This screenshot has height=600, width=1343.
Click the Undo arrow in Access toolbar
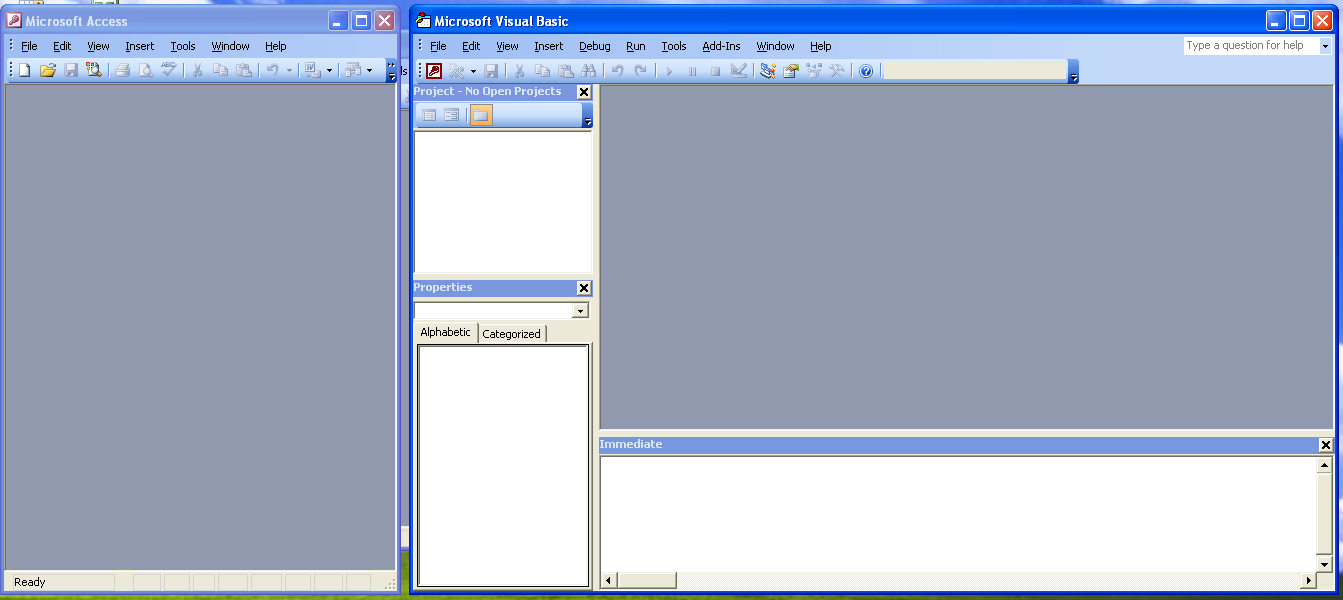[x=272, y=70]
